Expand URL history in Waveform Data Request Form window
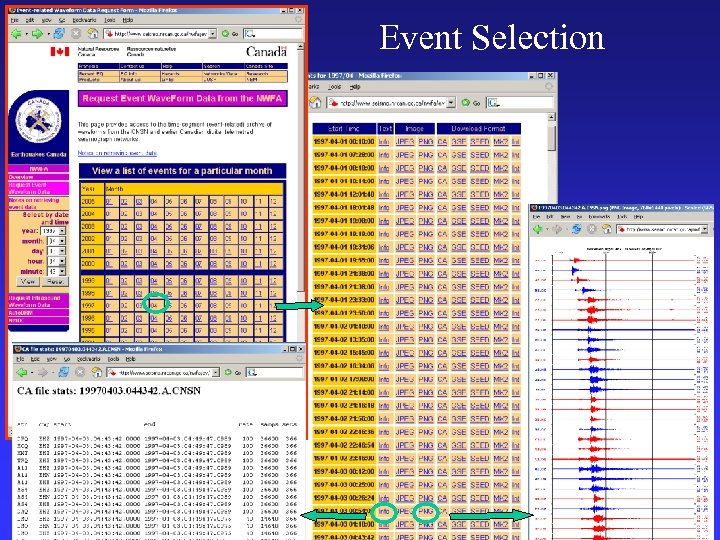Viewport: 720px width, 540px height. [213, 34]
